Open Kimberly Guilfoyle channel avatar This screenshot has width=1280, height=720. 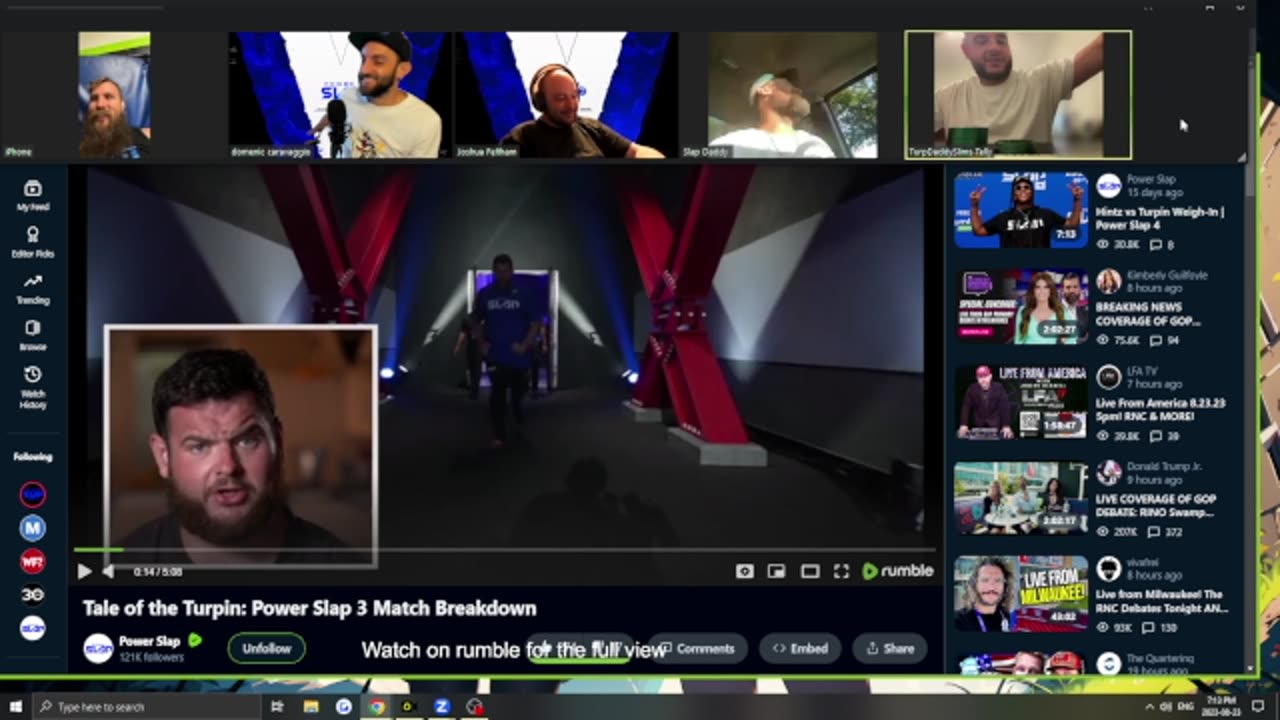[1108, 281]
